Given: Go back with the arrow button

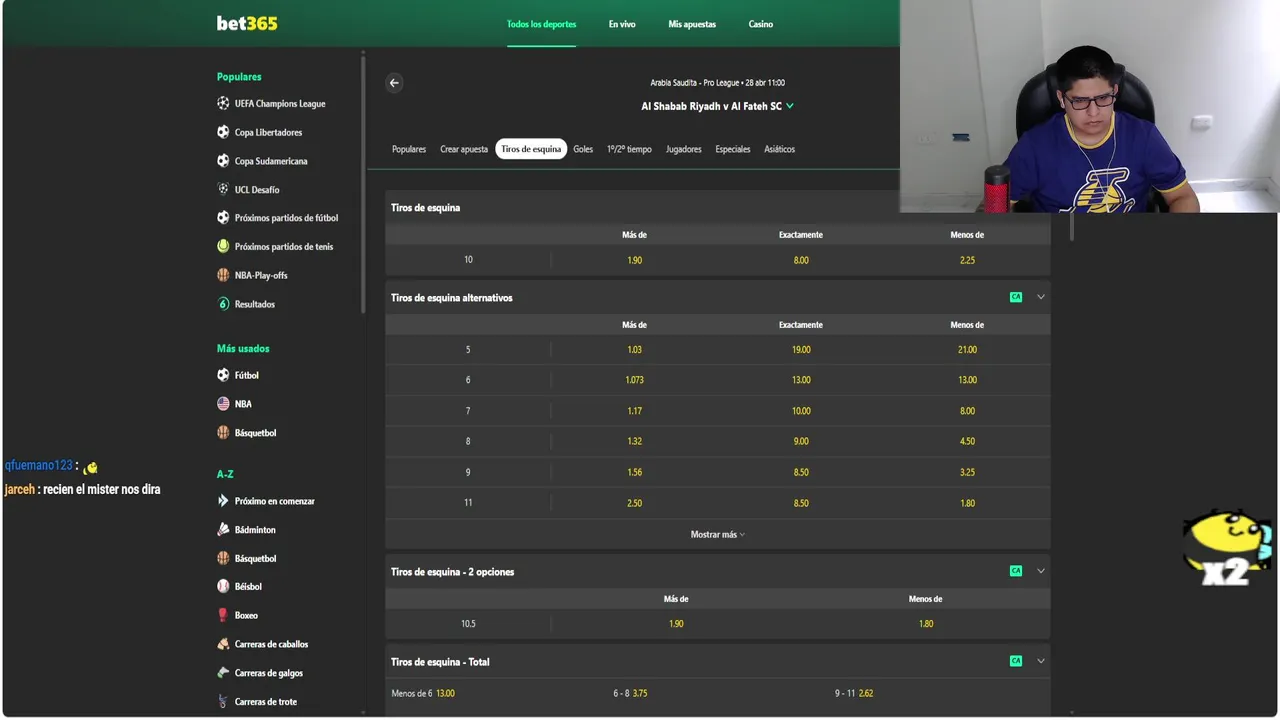Looking at the screenshot, I should click(394, 83).
